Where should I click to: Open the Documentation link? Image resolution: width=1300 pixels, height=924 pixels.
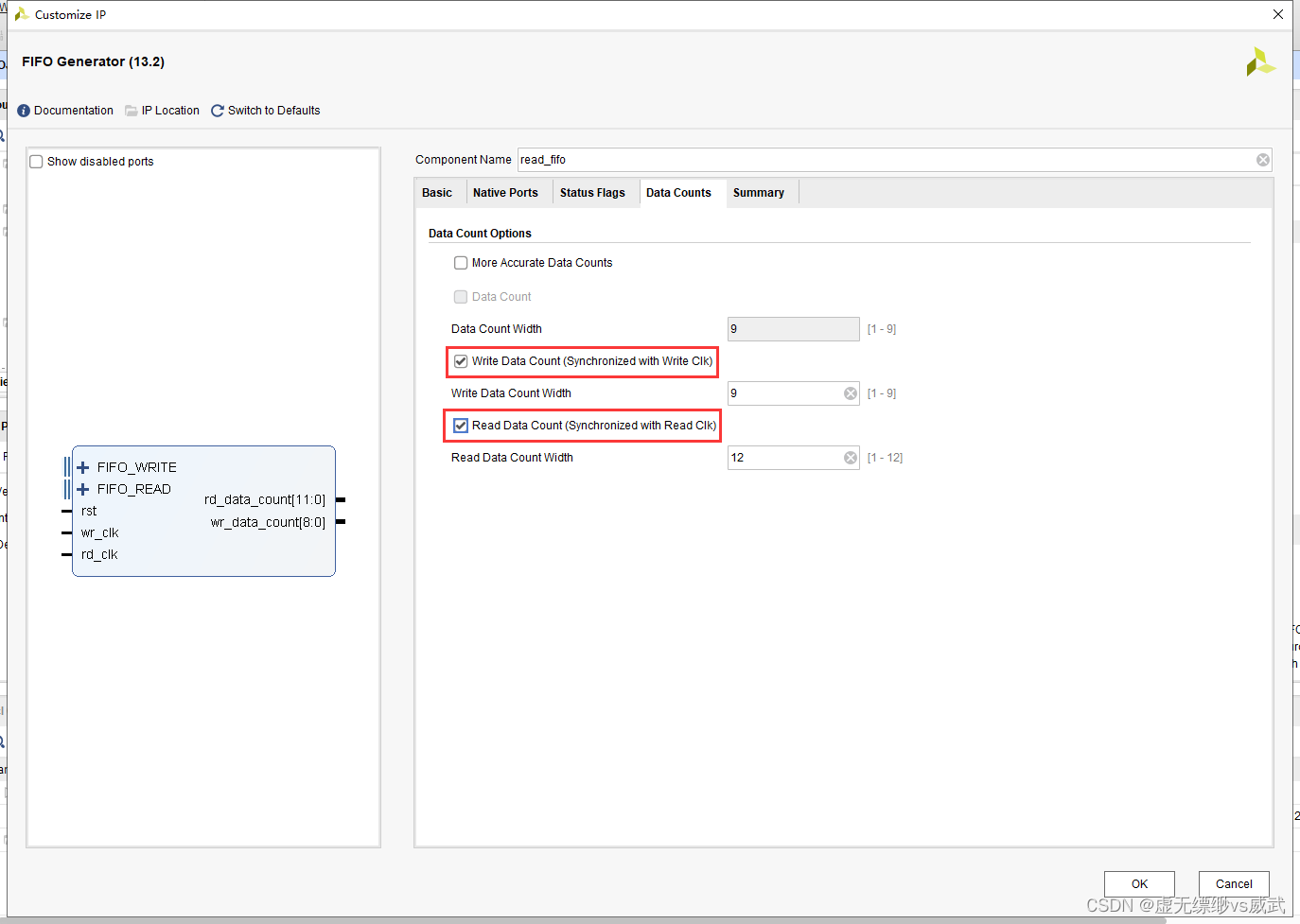click(x=74, y=111)
